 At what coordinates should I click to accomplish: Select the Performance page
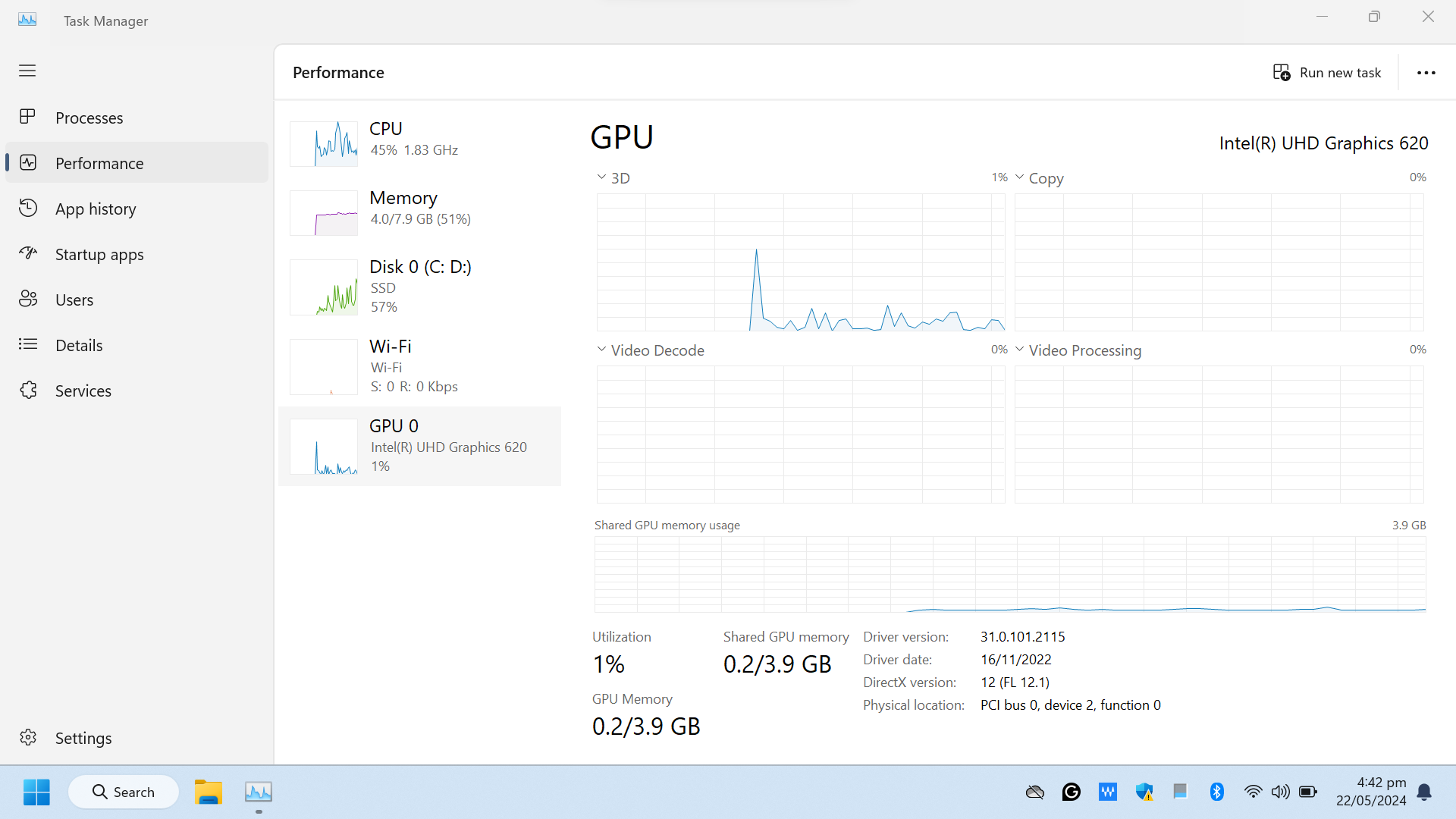136,162
